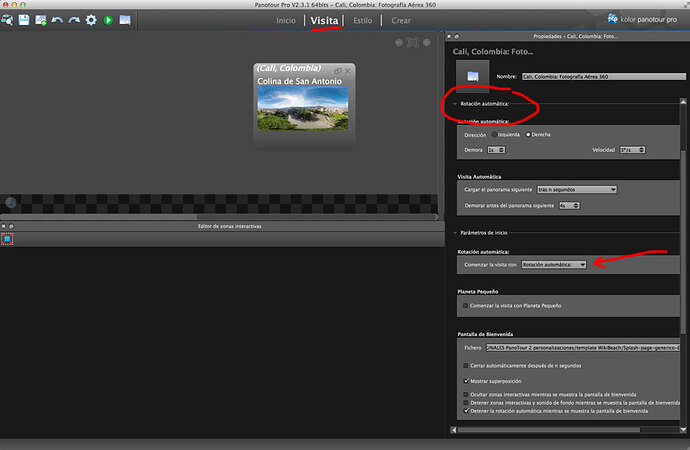Select Derecha rotation direction

[x=528, y=135]
